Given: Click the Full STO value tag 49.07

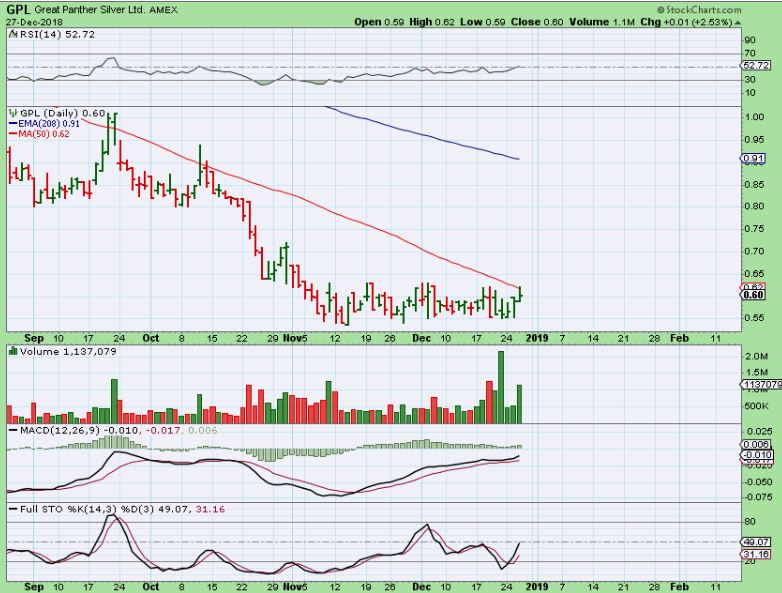Looking at the screenshot, I should click(752, 541).
